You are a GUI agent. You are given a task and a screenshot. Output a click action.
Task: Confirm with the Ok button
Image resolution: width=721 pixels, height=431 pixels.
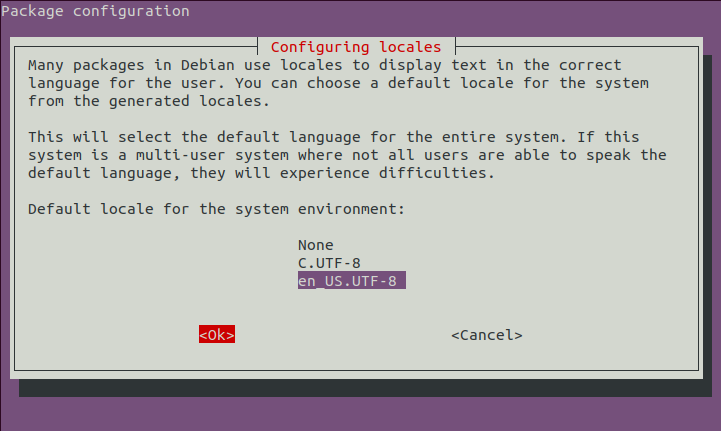click(x=217, y=334)
